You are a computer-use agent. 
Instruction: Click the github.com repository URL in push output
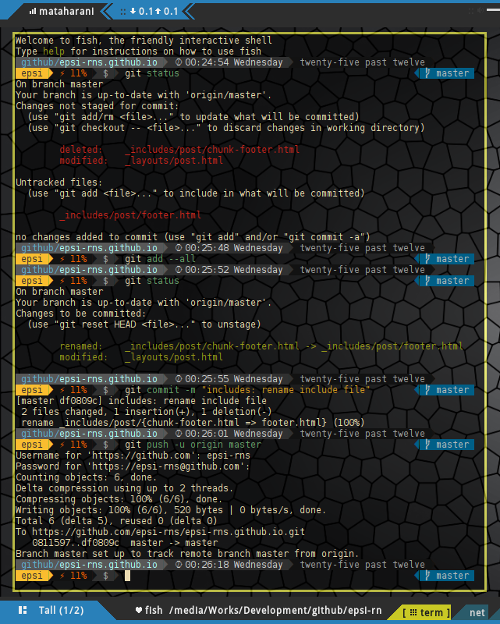168,532
